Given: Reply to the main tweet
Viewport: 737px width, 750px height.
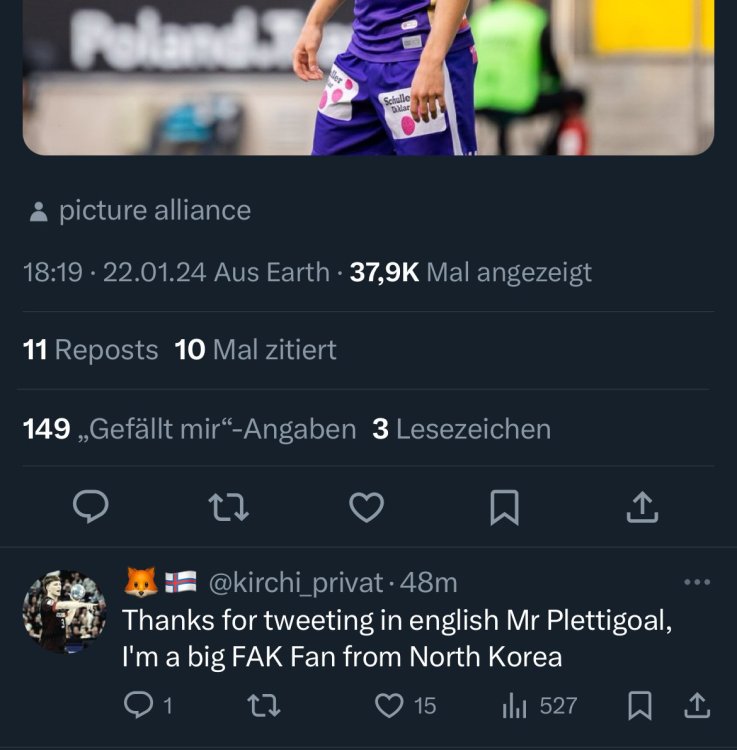Looking at the screenshot, I should (92, 507).
